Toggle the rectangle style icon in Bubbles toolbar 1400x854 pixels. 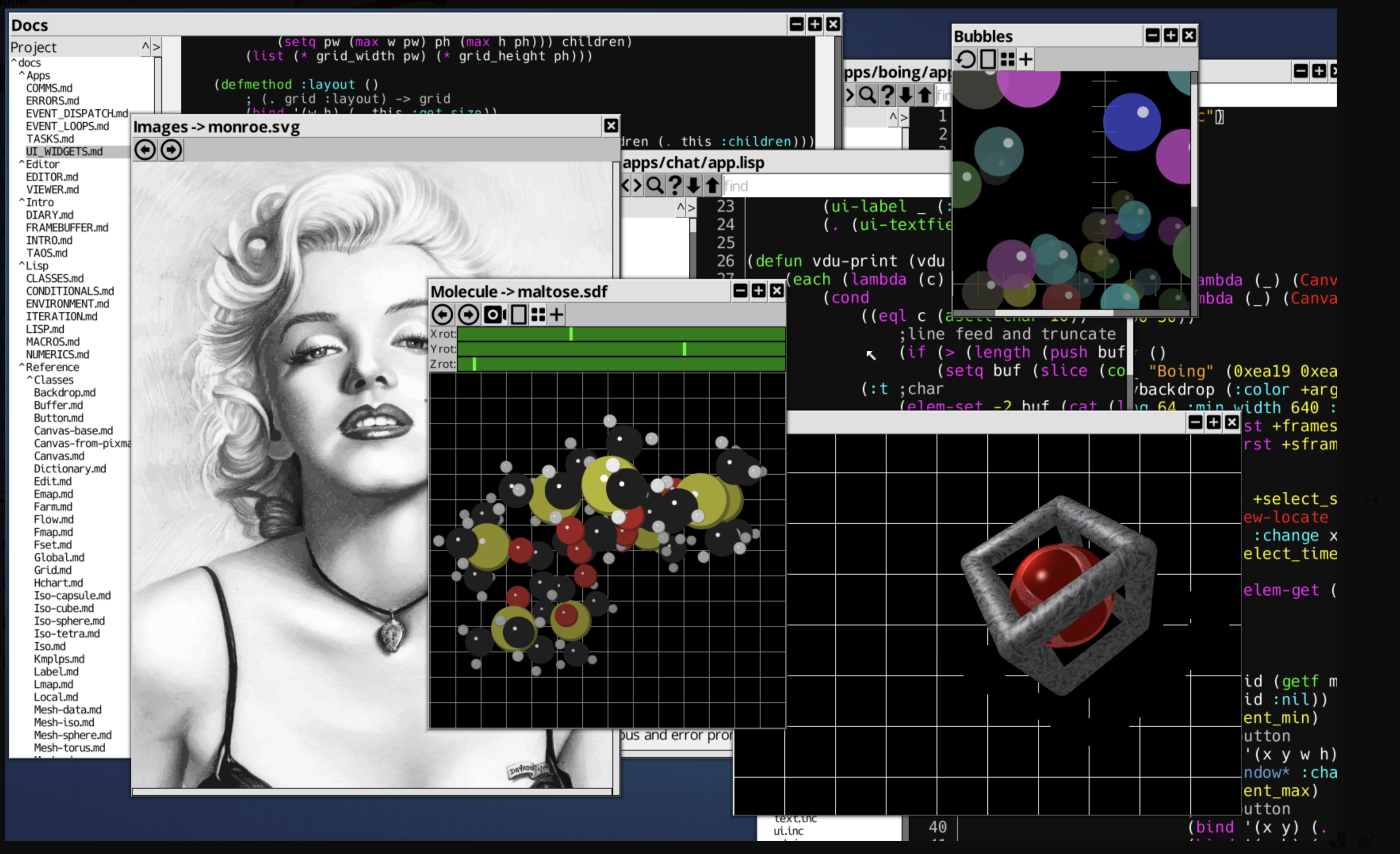pyautogui.click(x=987, y=60)
